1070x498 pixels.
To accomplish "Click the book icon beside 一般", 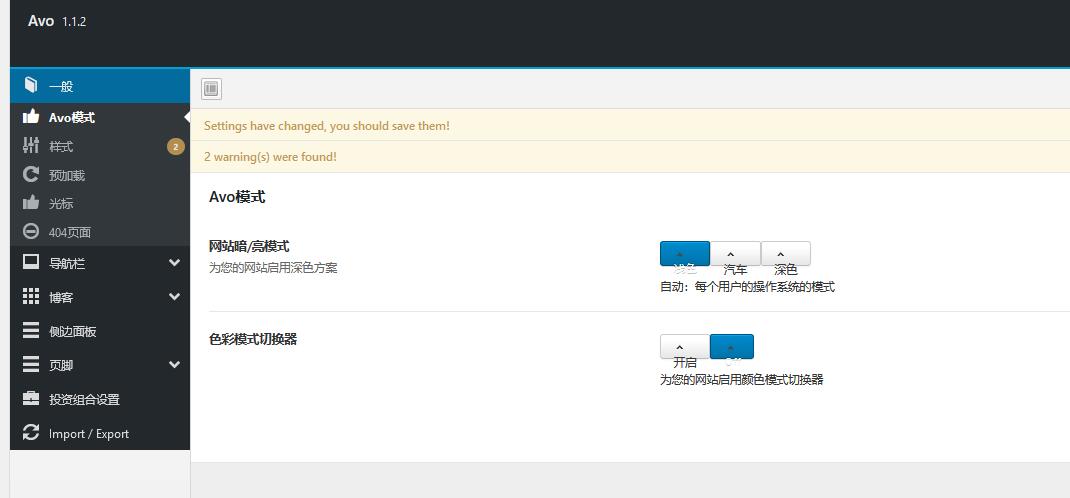I will [31, 85].
